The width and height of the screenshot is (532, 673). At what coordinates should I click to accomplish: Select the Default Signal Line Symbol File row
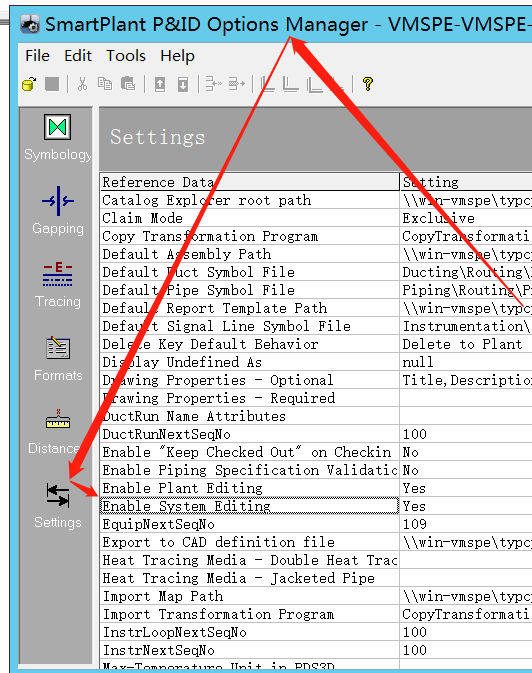pyautogui.click(x=249, y=327)
